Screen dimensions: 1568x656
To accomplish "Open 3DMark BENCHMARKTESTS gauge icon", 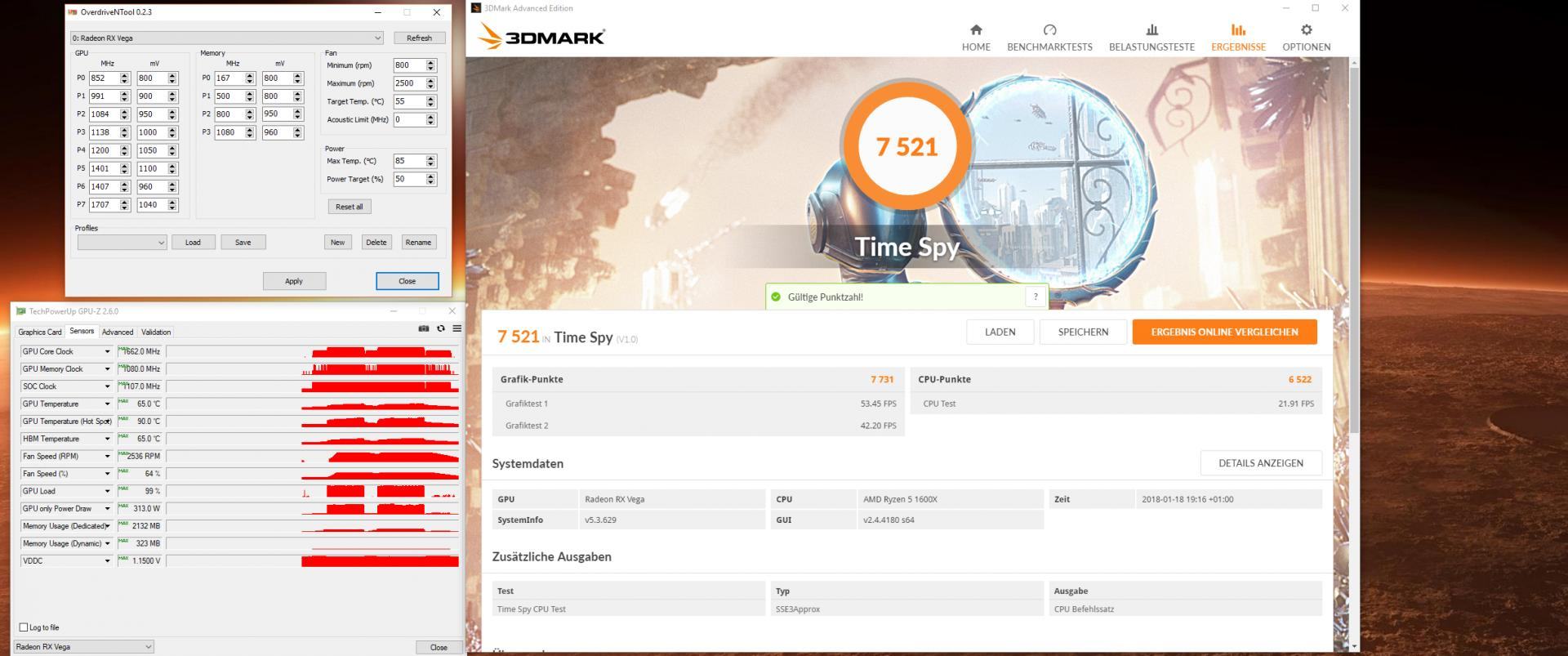I will [1049, 29].
